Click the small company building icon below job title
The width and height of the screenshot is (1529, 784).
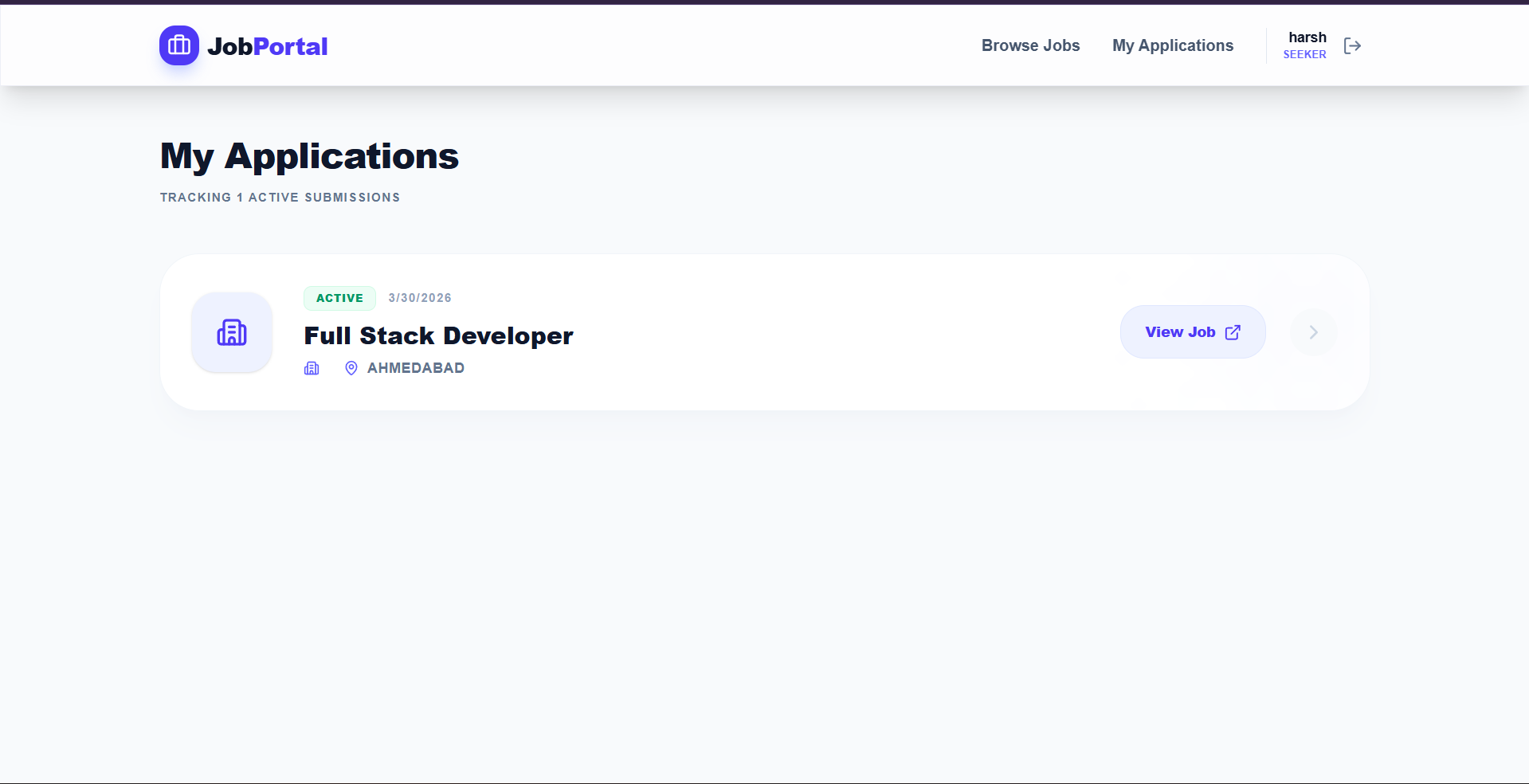coord(311,368)
